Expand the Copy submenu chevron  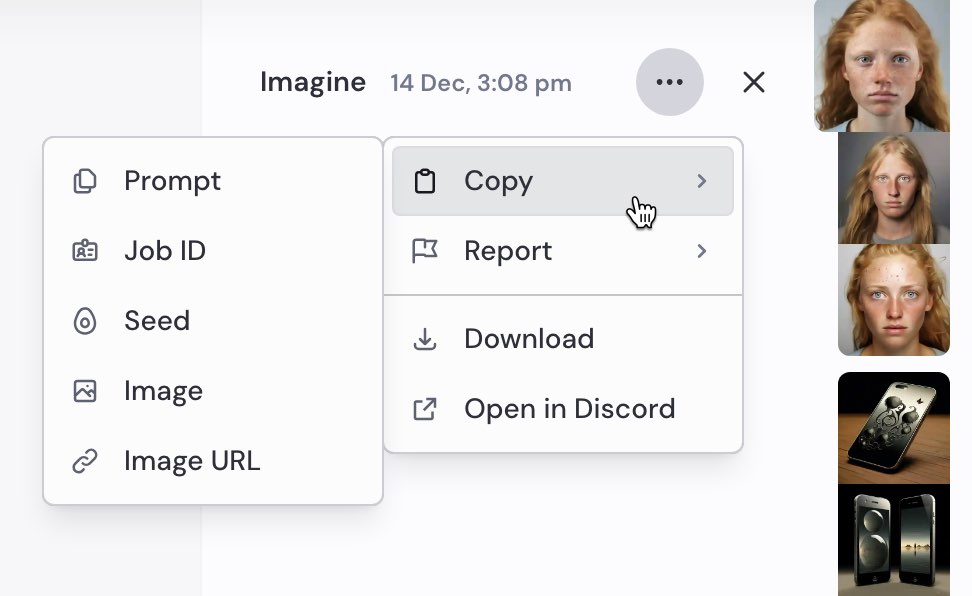[x=702, y=181]
